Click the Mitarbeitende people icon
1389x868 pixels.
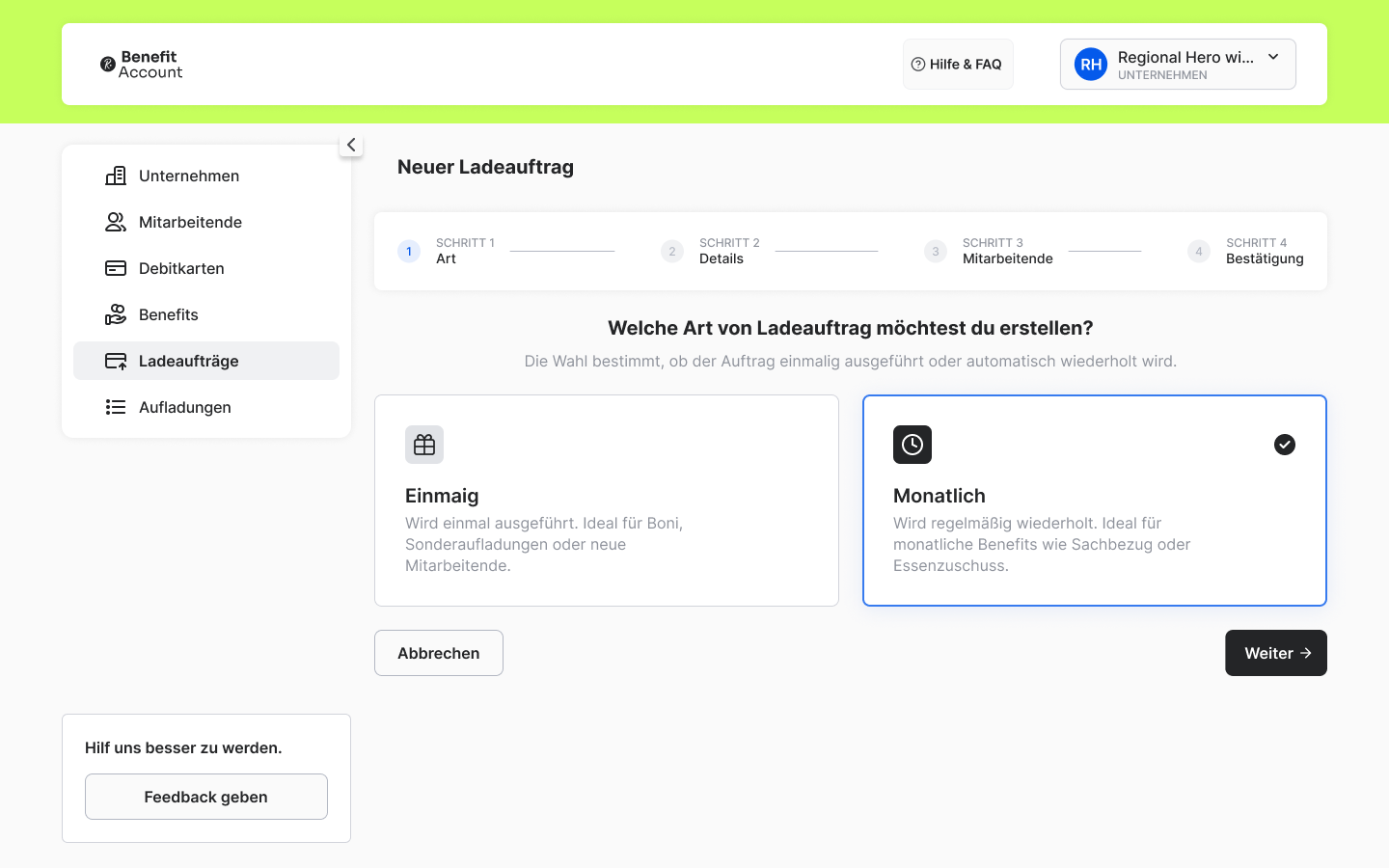click(x=116, y=222)
